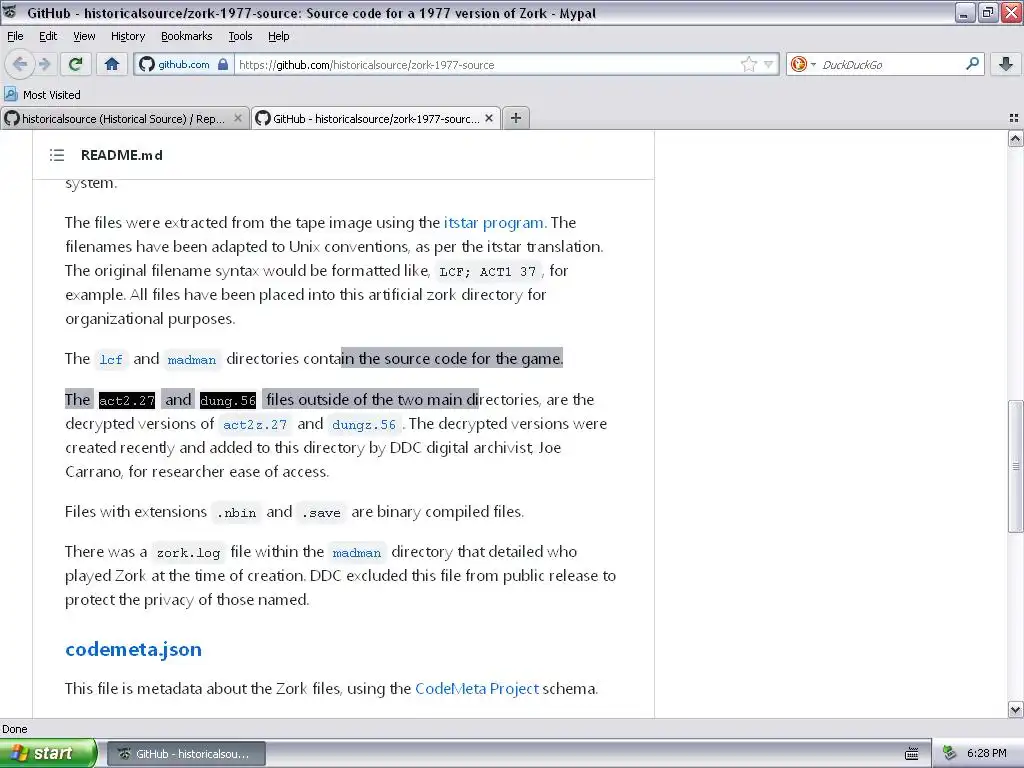This screenshot has height=768, width=1024.
Task: Open the README outline list icon
Action: click(57, 155)
